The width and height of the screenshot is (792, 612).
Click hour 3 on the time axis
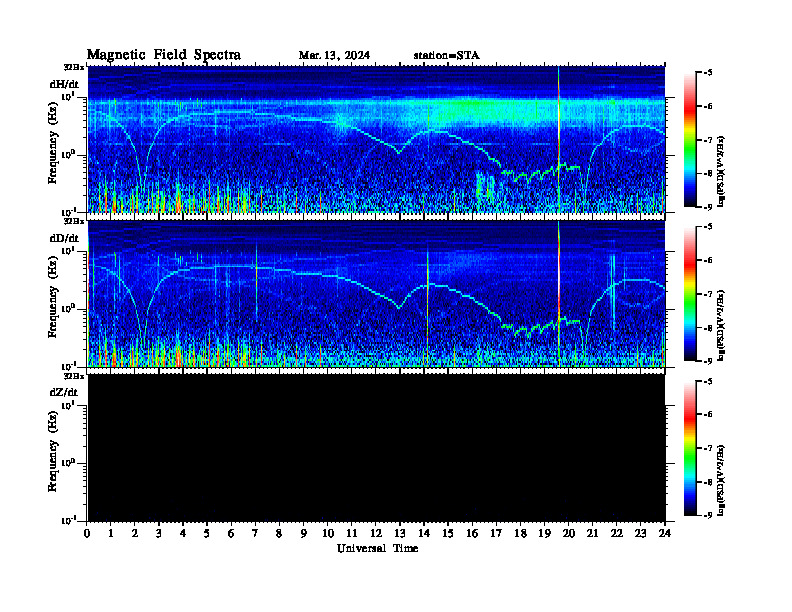coord(159,533)
